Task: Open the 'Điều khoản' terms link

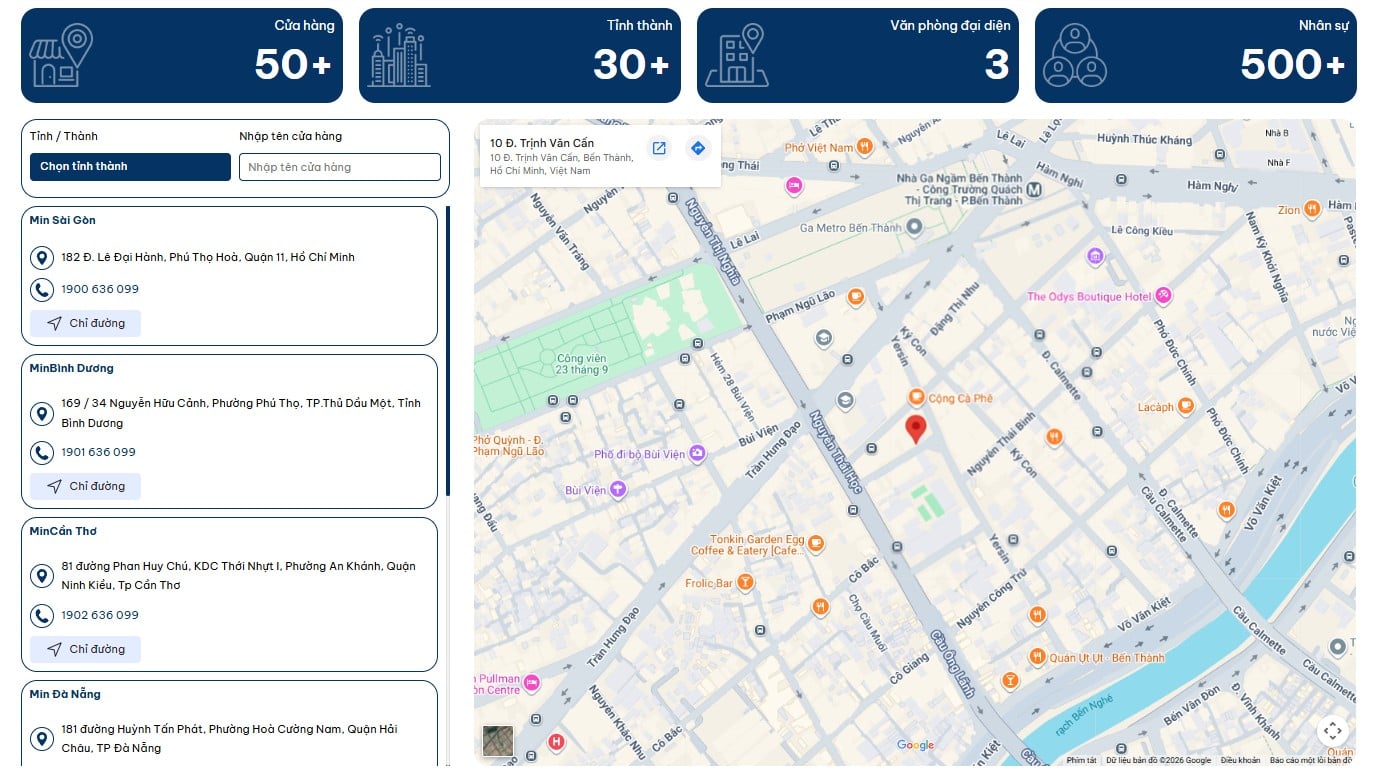Action: tap(1240, 761)
